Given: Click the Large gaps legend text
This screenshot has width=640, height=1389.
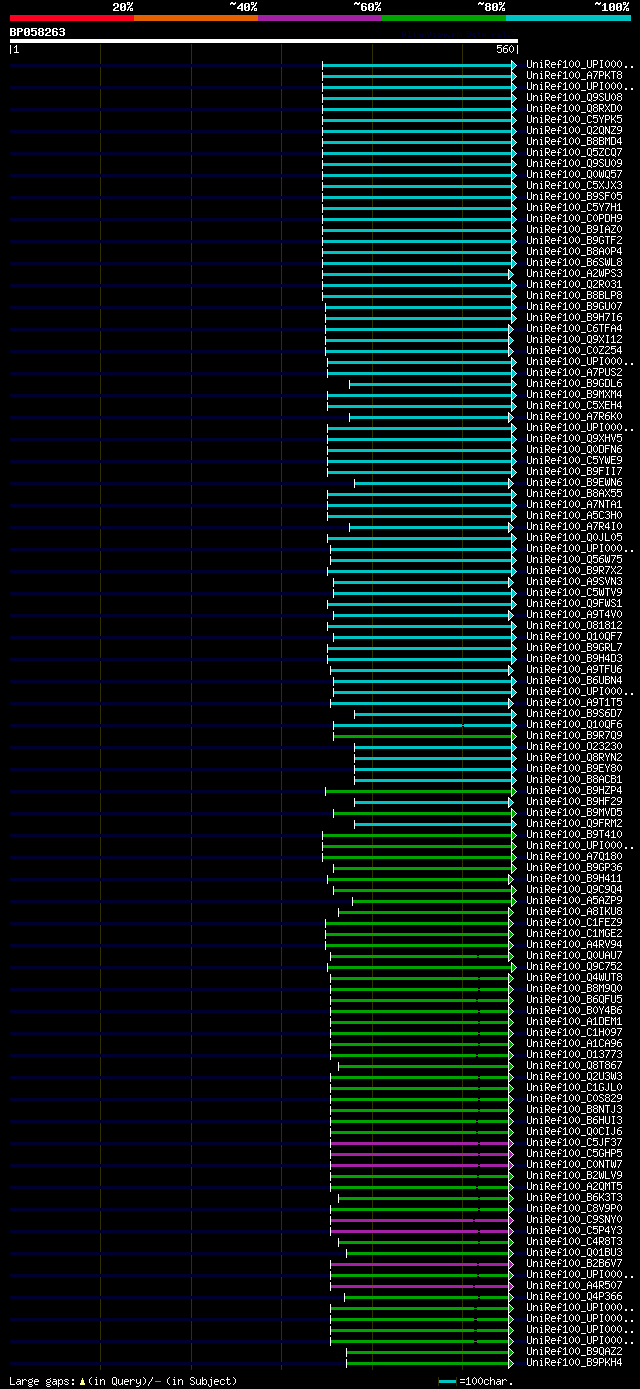Looking at the screenshot, I should [124, 1381].
